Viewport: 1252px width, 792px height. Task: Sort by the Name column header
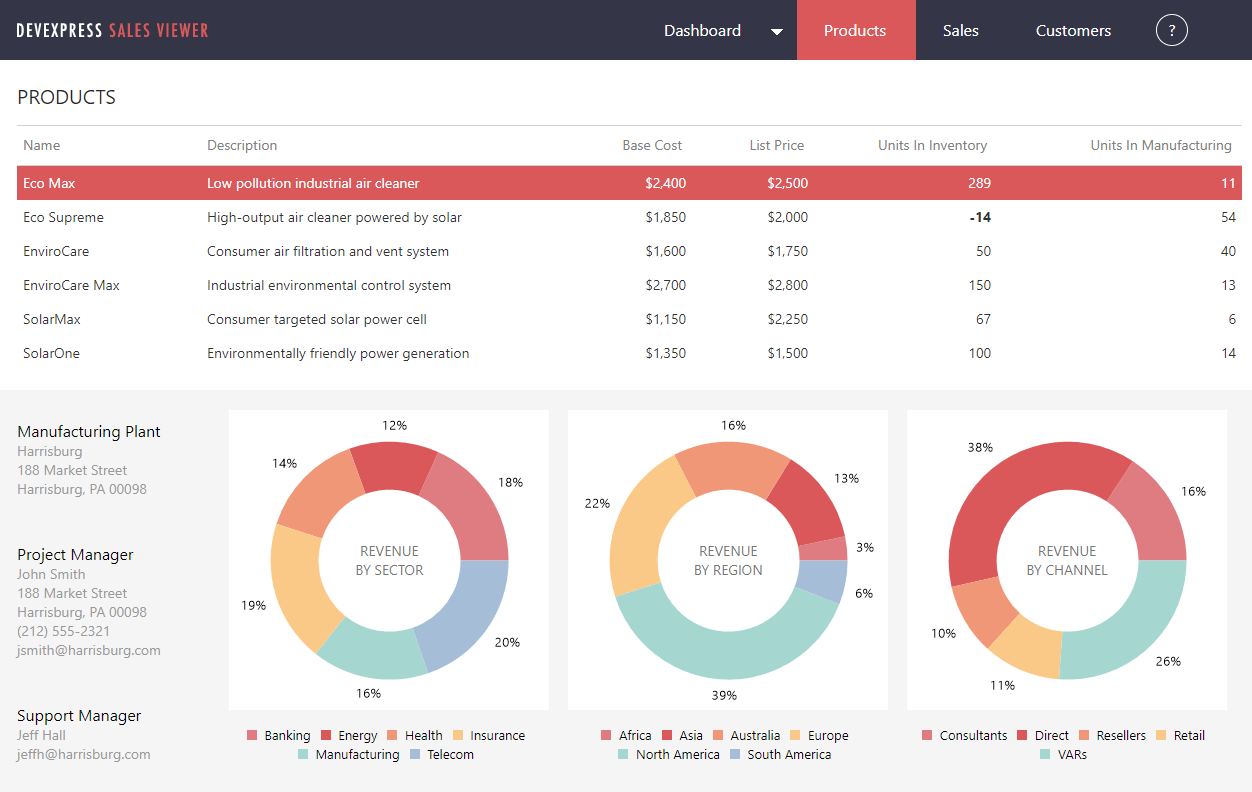click(x=41, y=145)
